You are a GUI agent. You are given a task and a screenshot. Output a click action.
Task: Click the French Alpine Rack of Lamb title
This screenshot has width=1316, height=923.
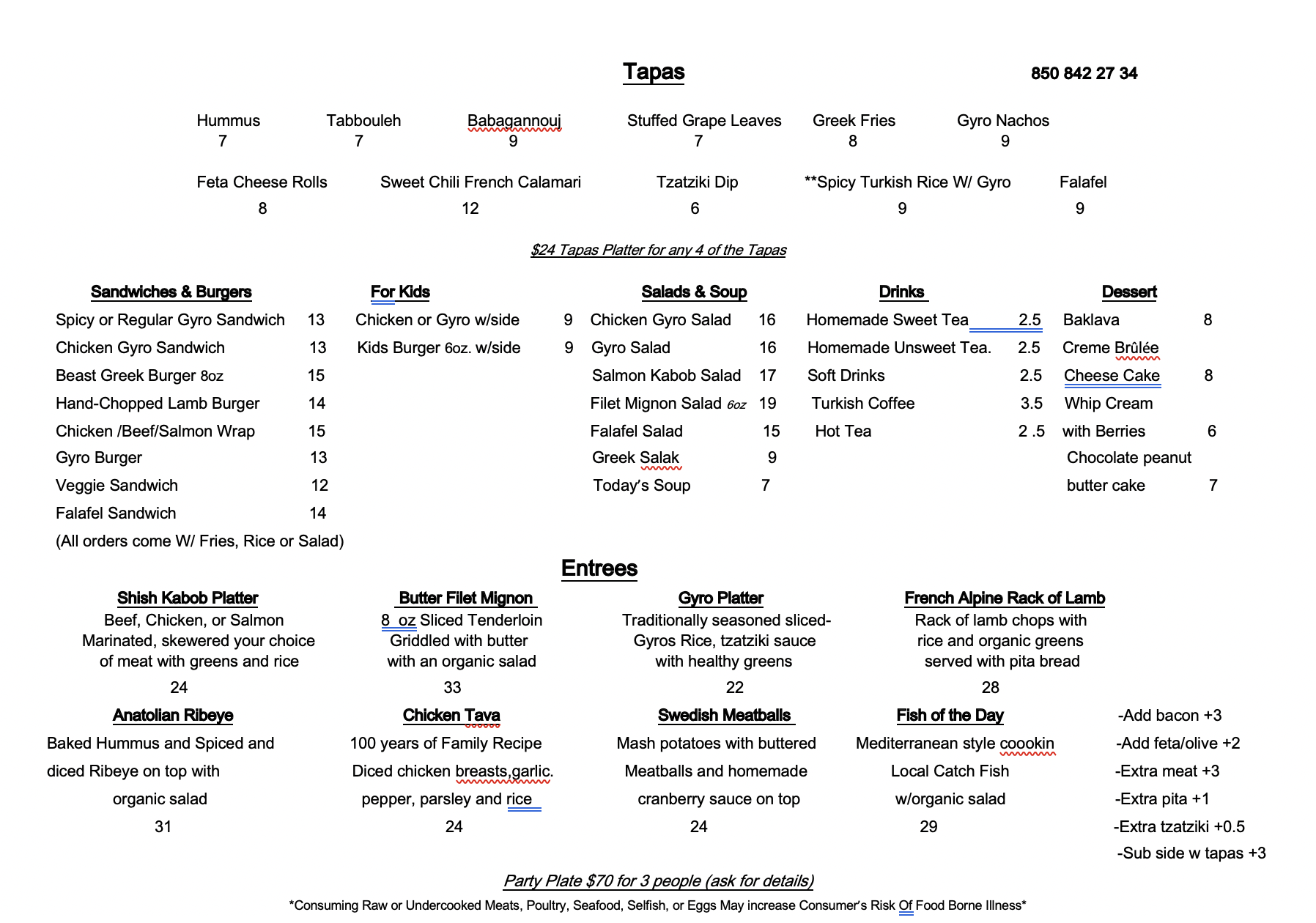tap(1004, 598)
